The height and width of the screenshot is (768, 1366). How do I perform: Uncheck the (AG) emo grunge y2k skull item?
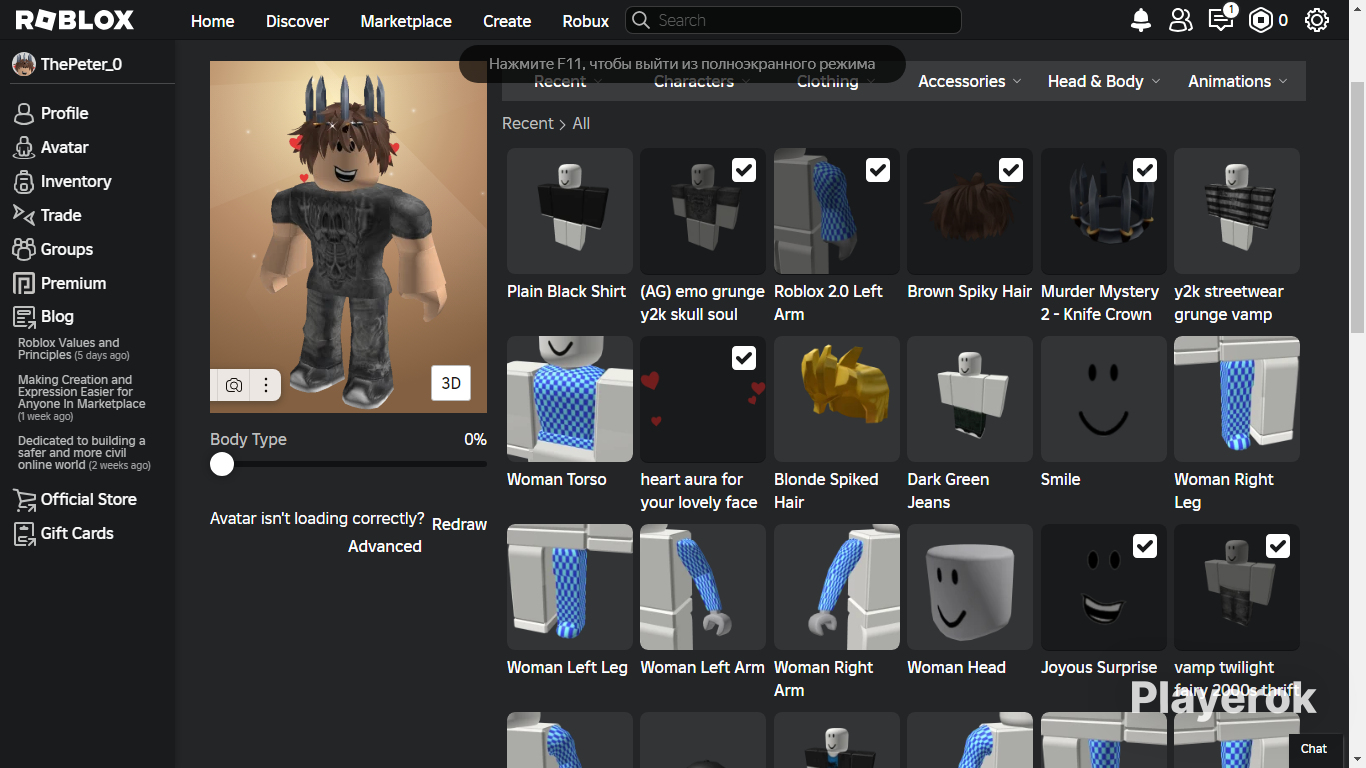tap(744, 170)
